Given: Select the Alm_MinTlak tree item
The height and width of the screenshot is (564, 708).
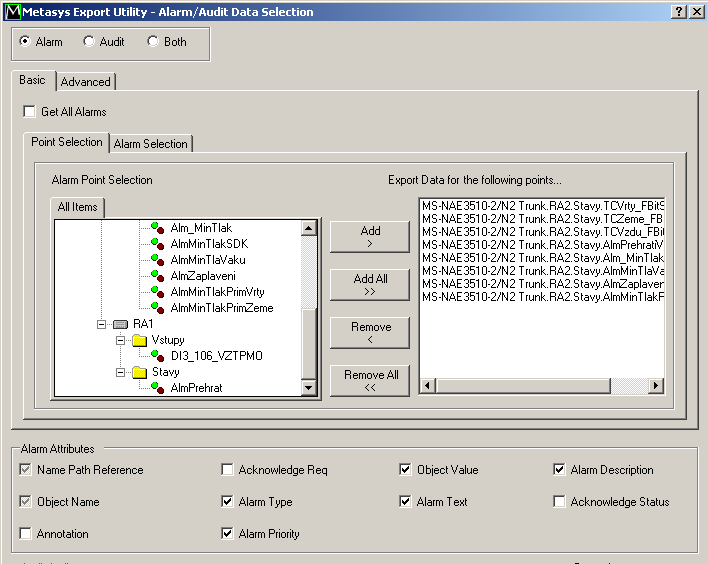Looking at the screenshot, I should 201,228.
